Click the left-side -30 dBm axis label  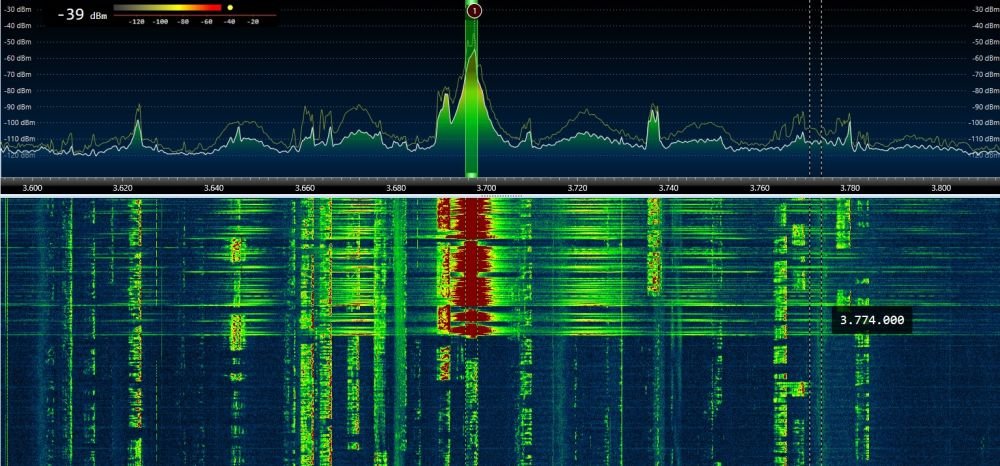[x=19, y=10]
